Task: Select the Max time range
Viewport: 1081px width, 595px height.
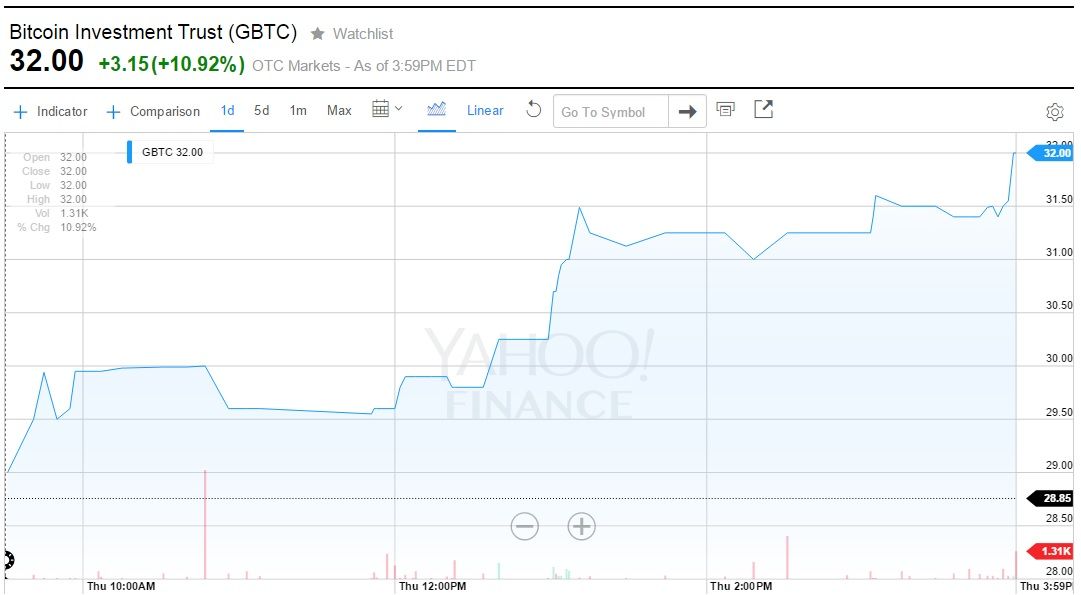Action: coord(339,110)
